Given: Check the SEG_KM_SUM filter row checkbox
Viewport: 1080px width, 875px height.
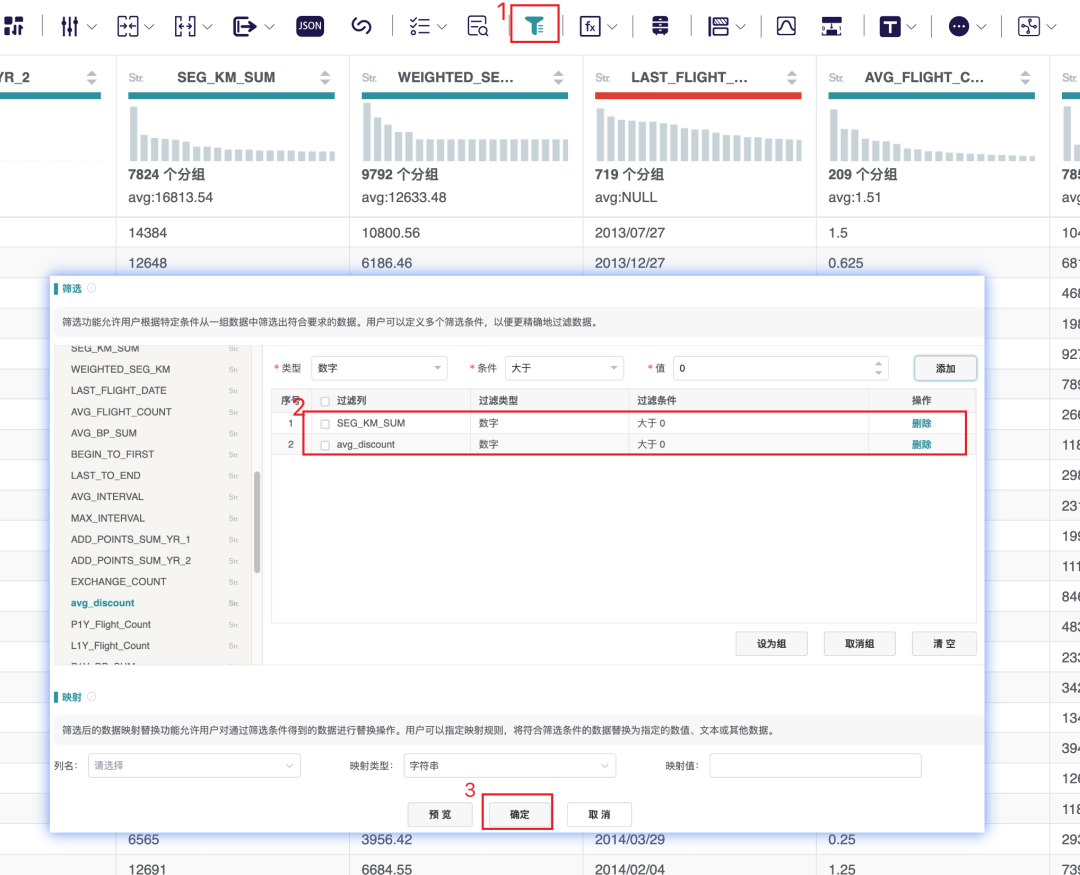Looking at the screenshot, I should click(325, 424).
